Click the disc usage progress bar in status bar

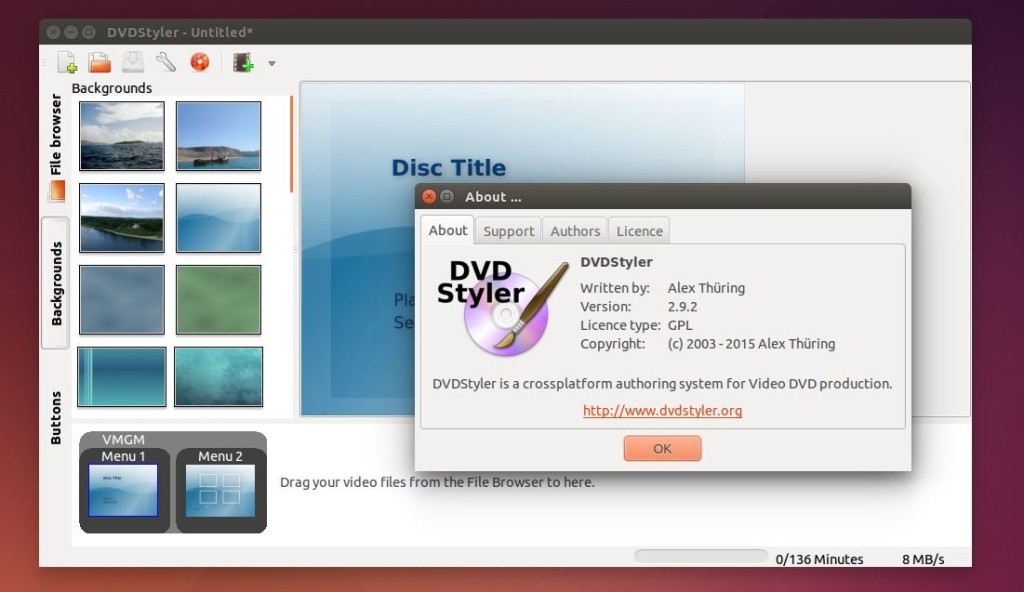coord(701,556)
